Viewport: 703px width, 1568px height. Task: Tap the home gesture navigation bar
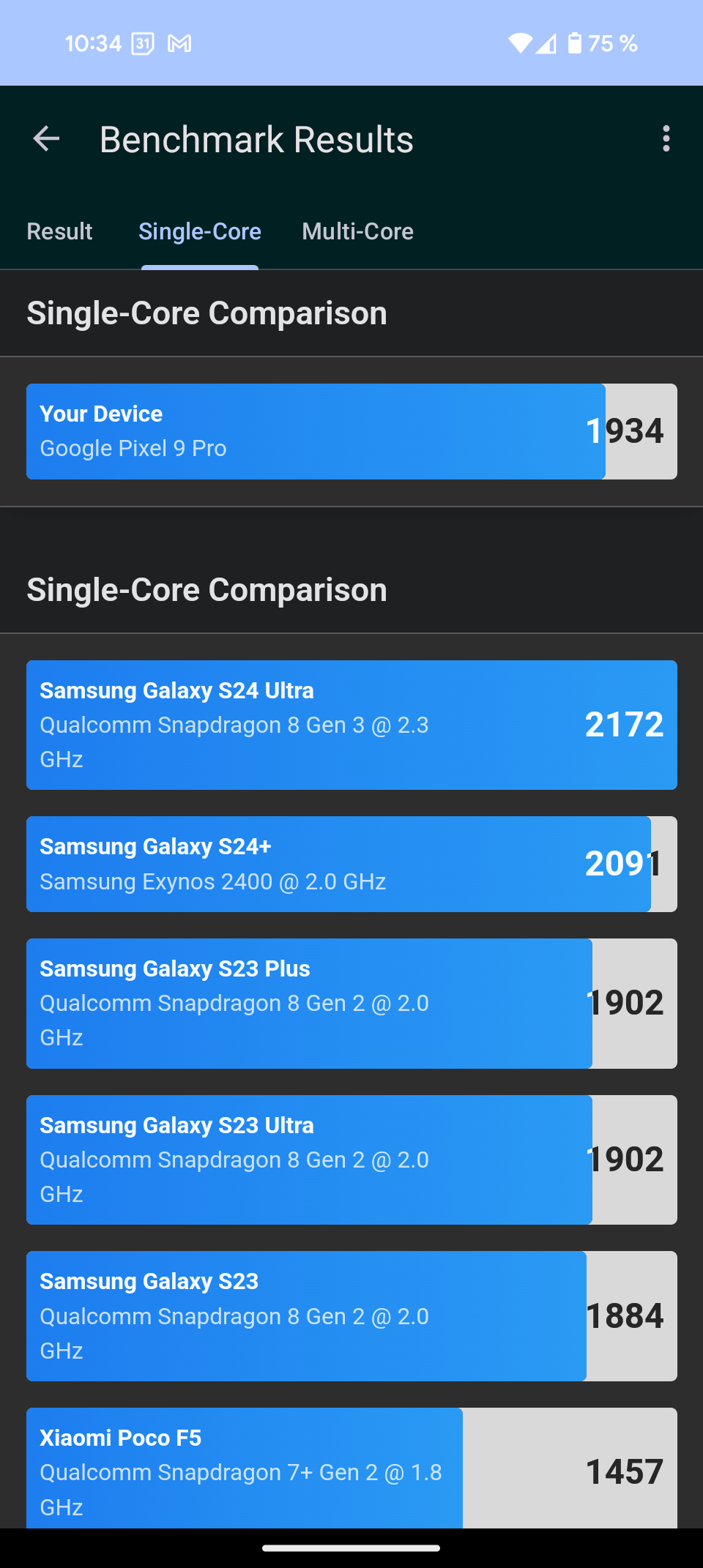(351, 1548)
